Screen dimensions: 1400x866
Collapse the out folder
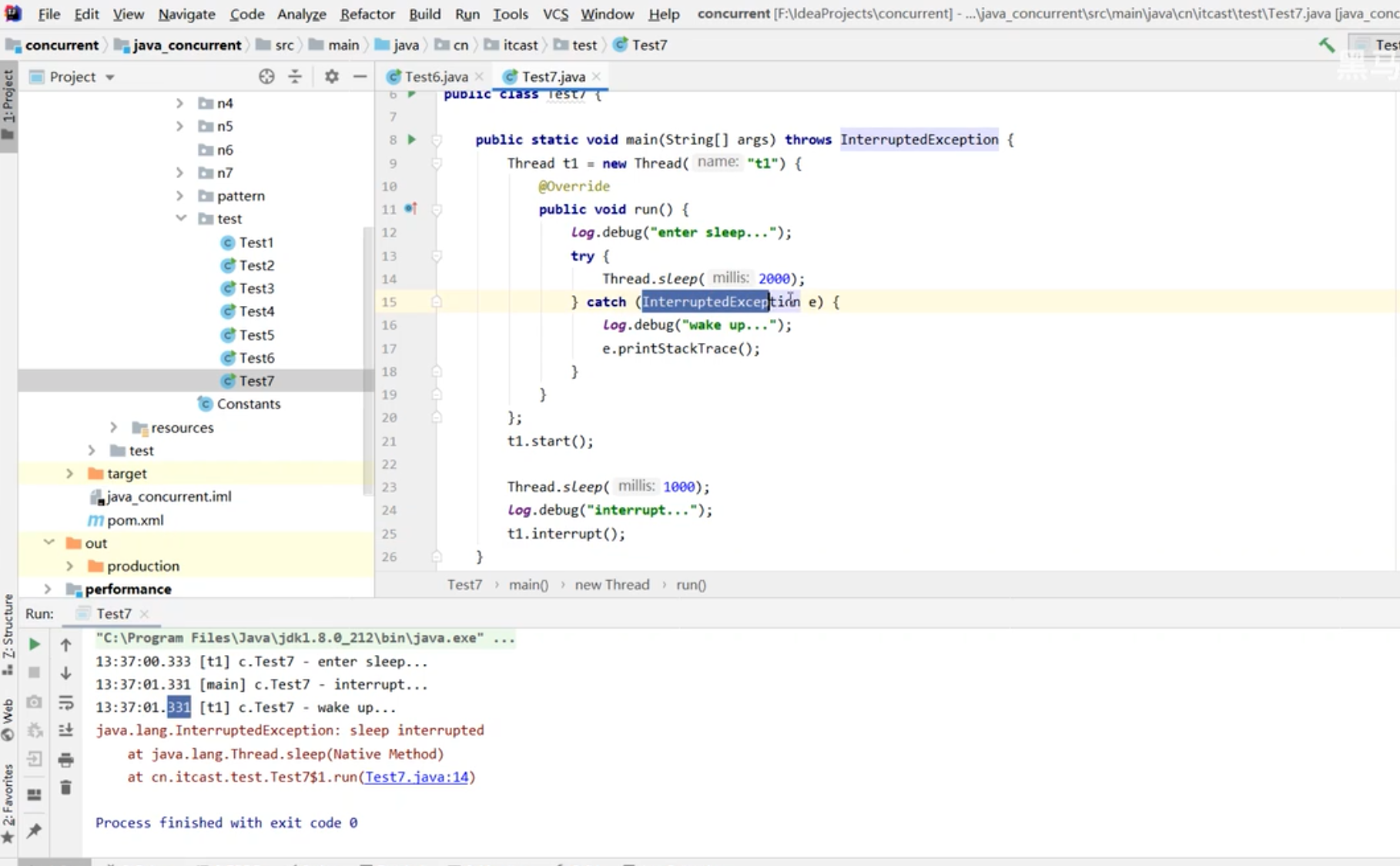click(49, 542)
